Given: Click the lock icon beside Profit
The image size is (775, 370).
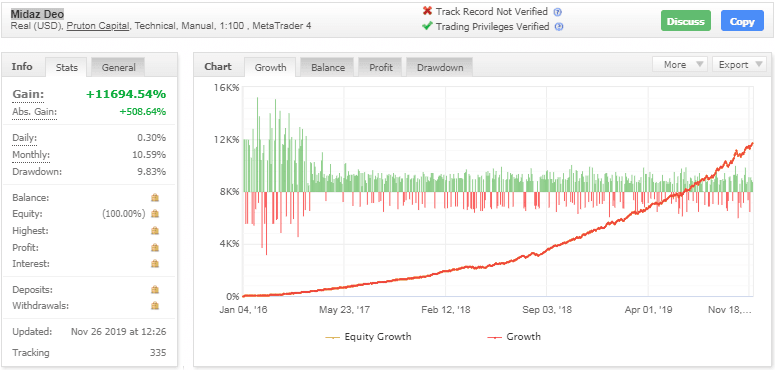Looking at the screenshot, I should click(155, 247).
